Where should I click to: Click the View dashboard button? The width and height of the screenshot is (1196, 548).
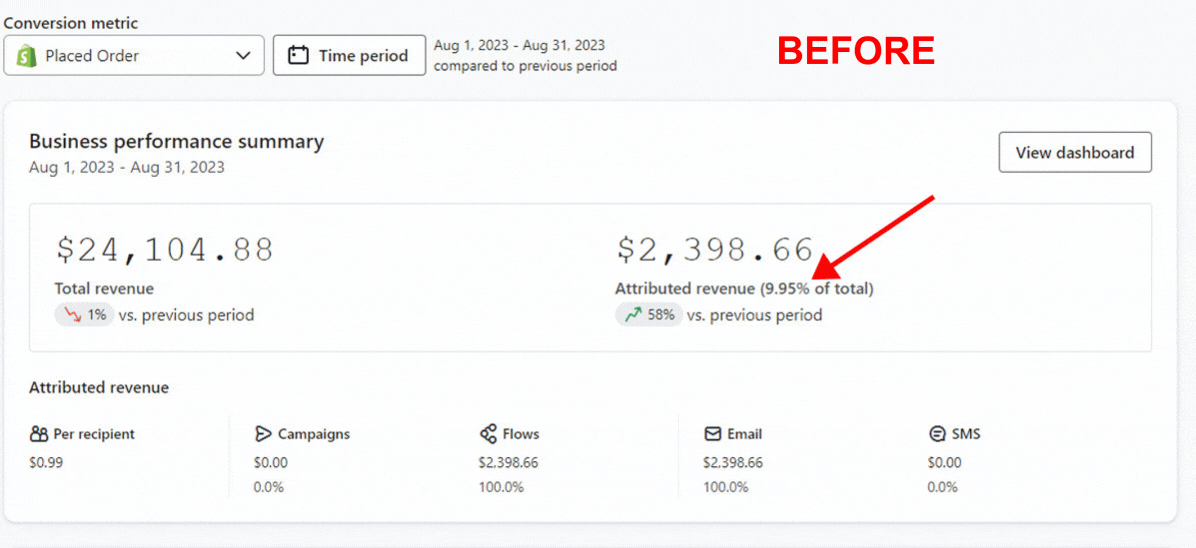click(x=1075, y=153)
